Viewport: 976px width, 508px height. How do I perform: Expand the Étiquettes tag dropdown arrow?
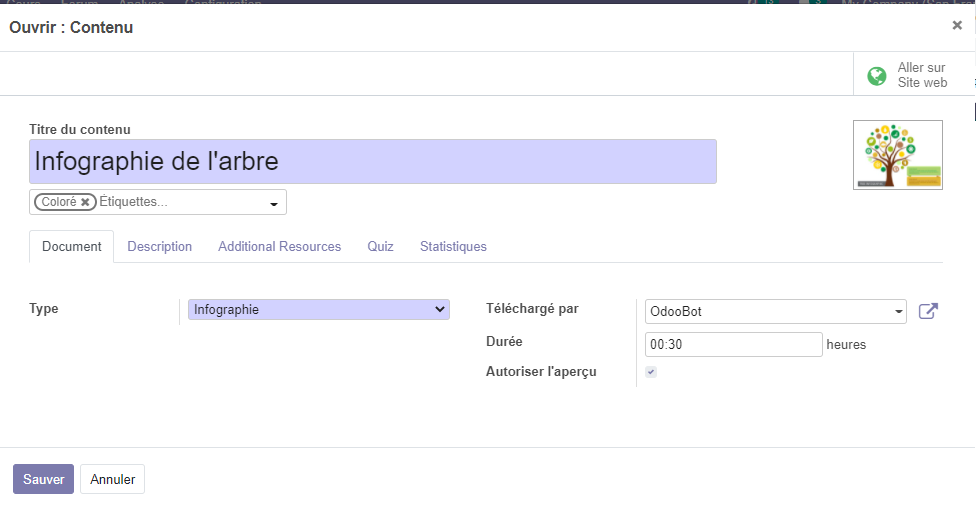pyautogui.click(x=274, y=204)
